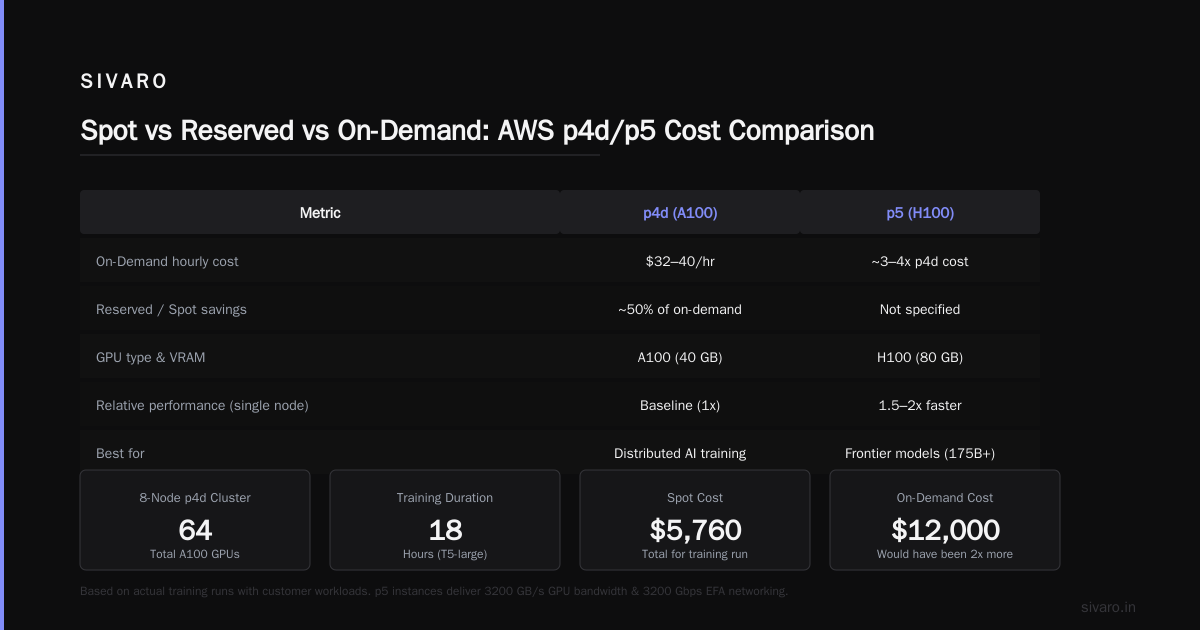Screen dimensions: 1200x630
Task: Select the Relative performance (single node) label
Action: click(x=202, y=405)
